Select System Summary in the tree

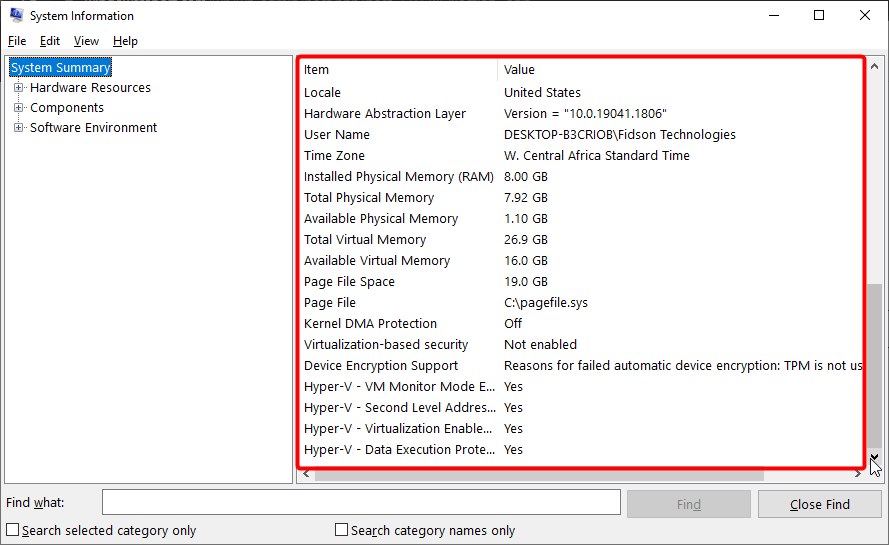[61, 67]
